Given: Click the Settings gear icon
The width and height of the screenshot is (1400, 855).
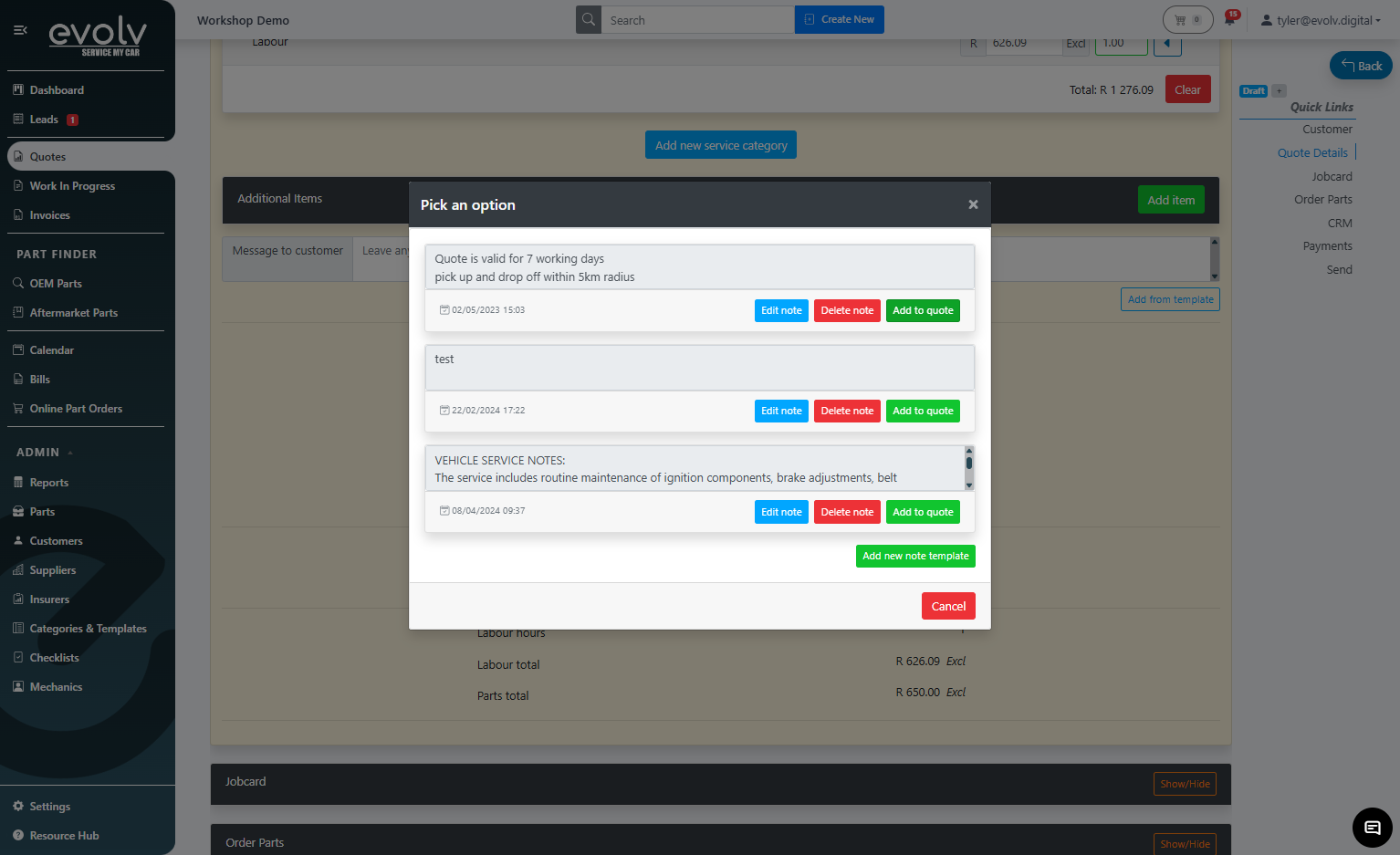Looking at the screenshot, I should 18,806.
